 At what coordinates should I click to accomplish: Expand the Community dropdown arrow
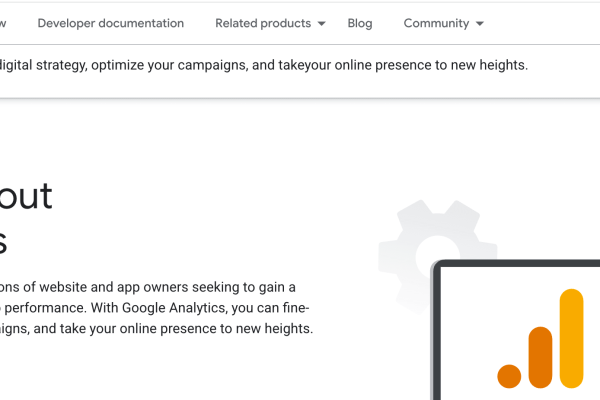(x=480, y=23)
